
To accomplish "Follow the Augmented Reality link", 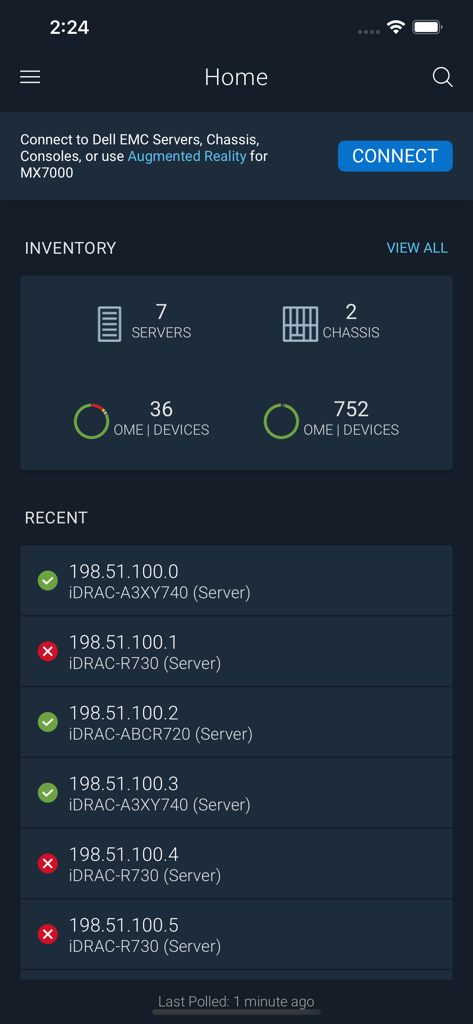I will pyautogui.click(x=187, y=156).
